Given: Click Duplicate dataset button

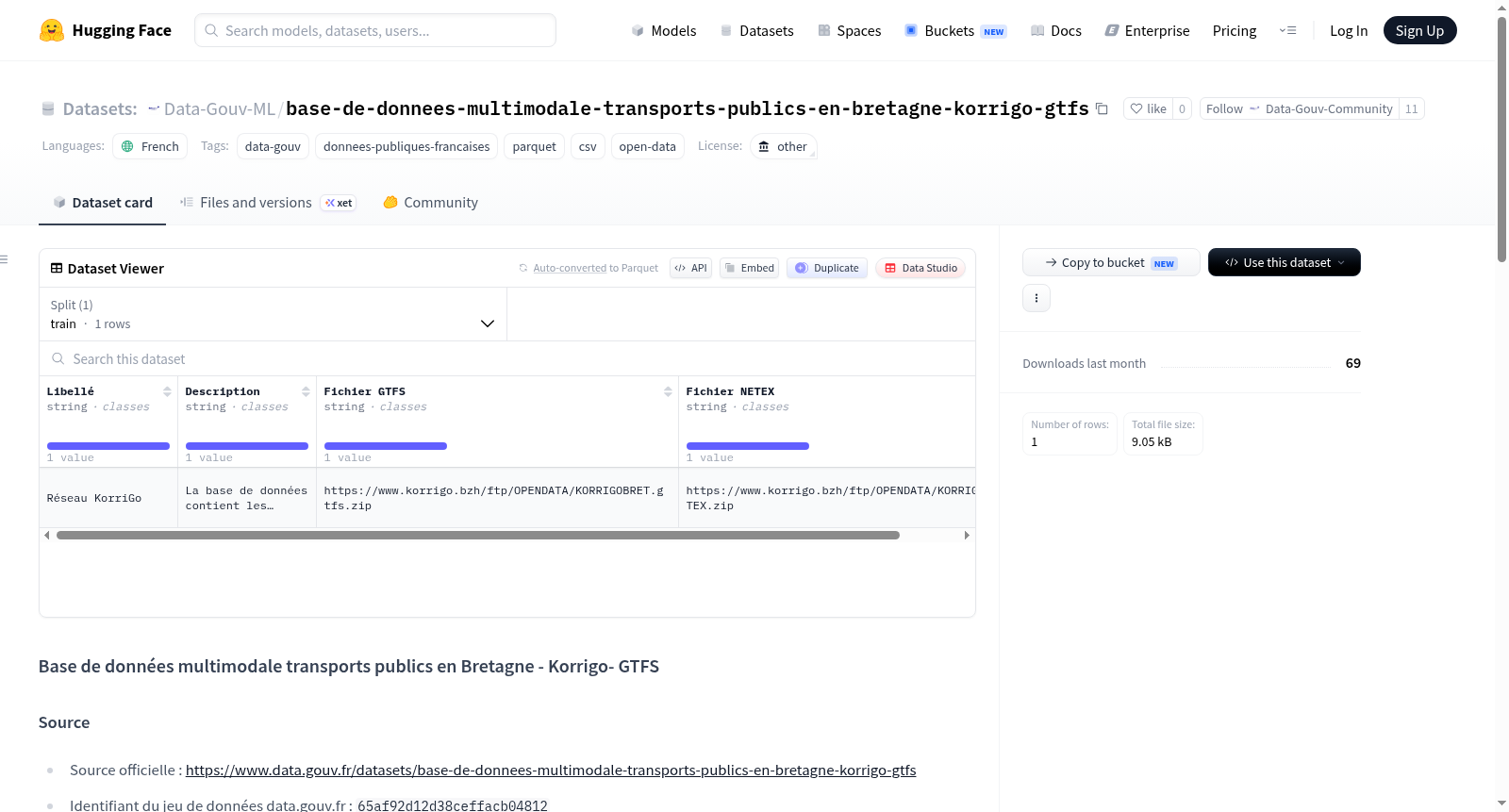Looking at the screenshot, I should [827, 268].
